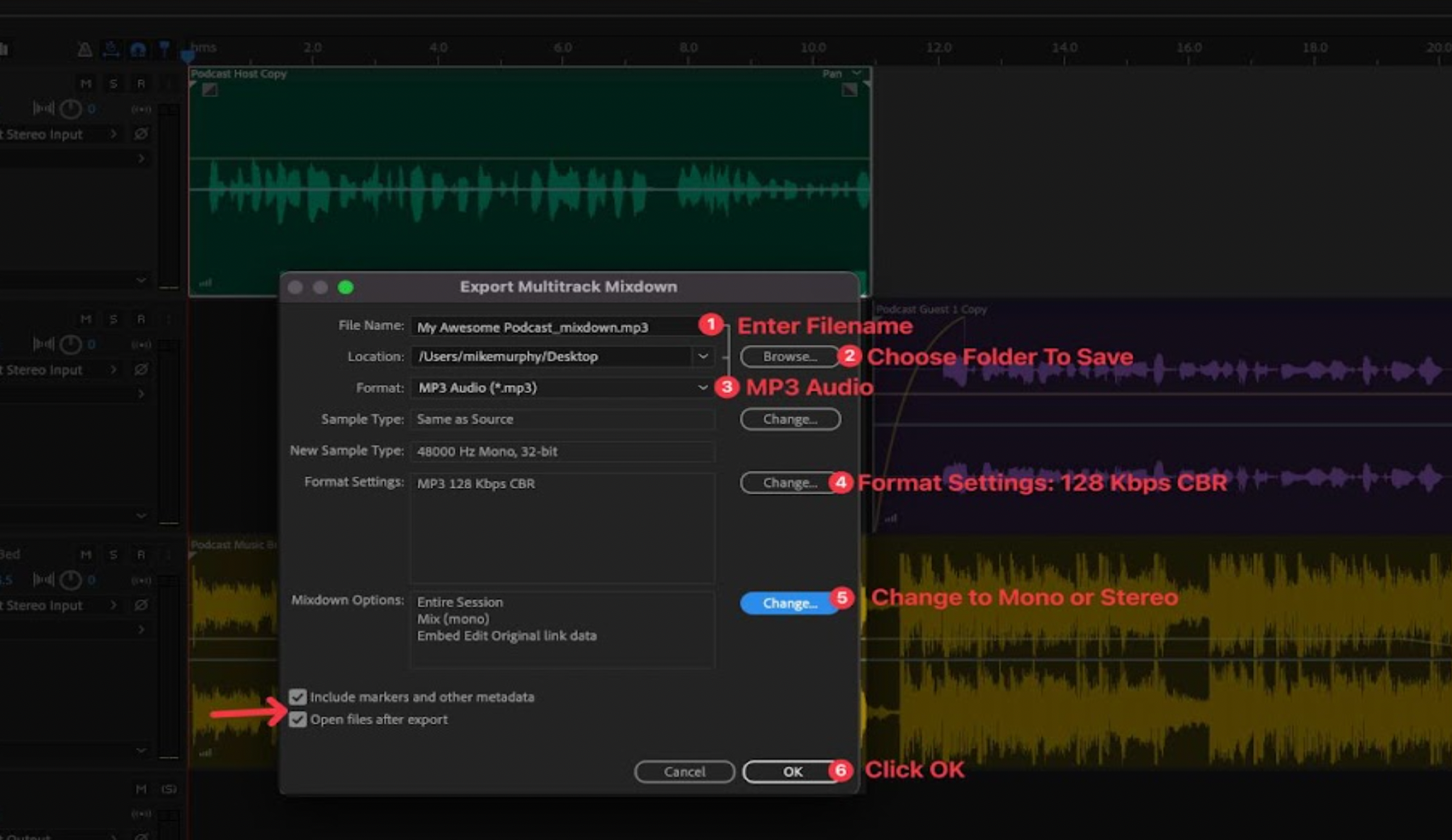Click the pan knob on the second track
1452x840 pixels.
[70, 344]
